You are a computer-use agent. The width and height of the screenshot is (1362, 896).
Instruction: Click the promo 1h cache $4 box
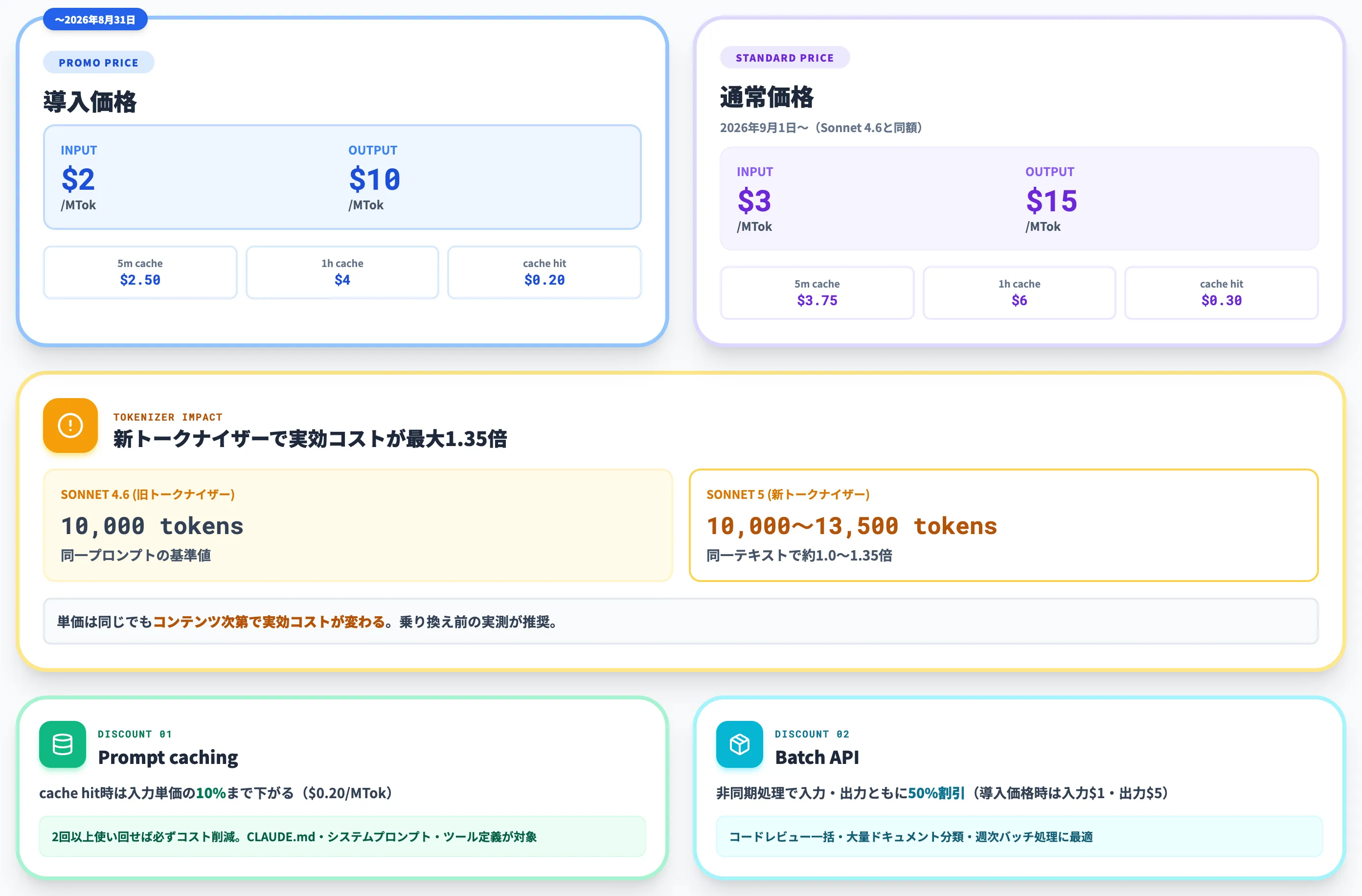coord(342,272)
